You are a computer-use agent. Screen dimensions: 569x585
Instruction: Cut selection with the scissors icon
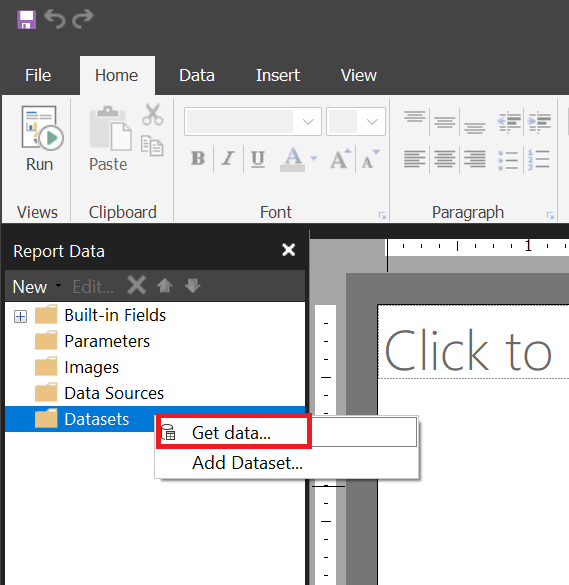(x=152, y=115)
